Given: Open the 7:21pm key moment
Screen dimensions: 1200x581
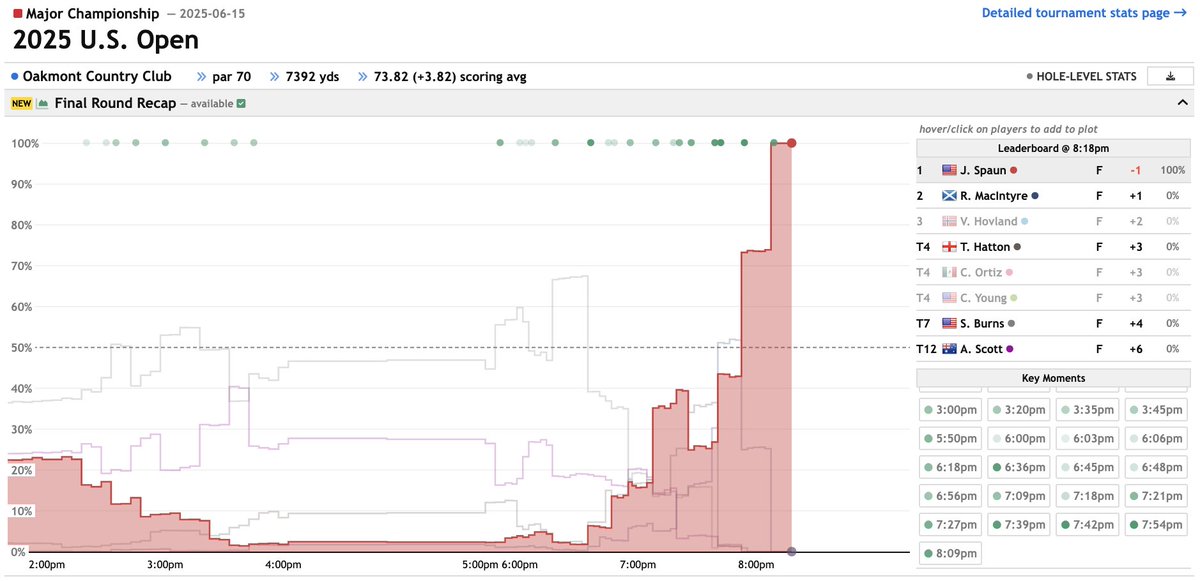Looking at the screenshot, I should pos(1157,496).
